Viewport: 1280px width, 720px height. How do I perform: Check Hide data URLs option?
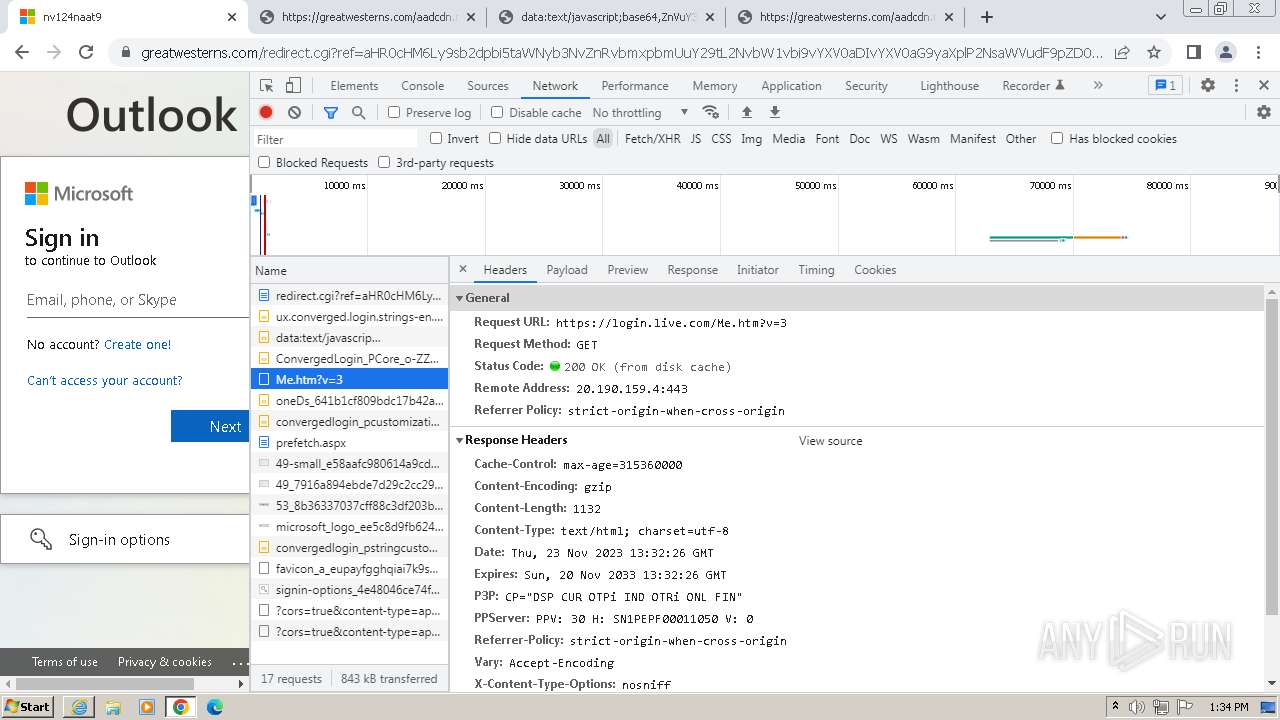click(x=495, y=139)
